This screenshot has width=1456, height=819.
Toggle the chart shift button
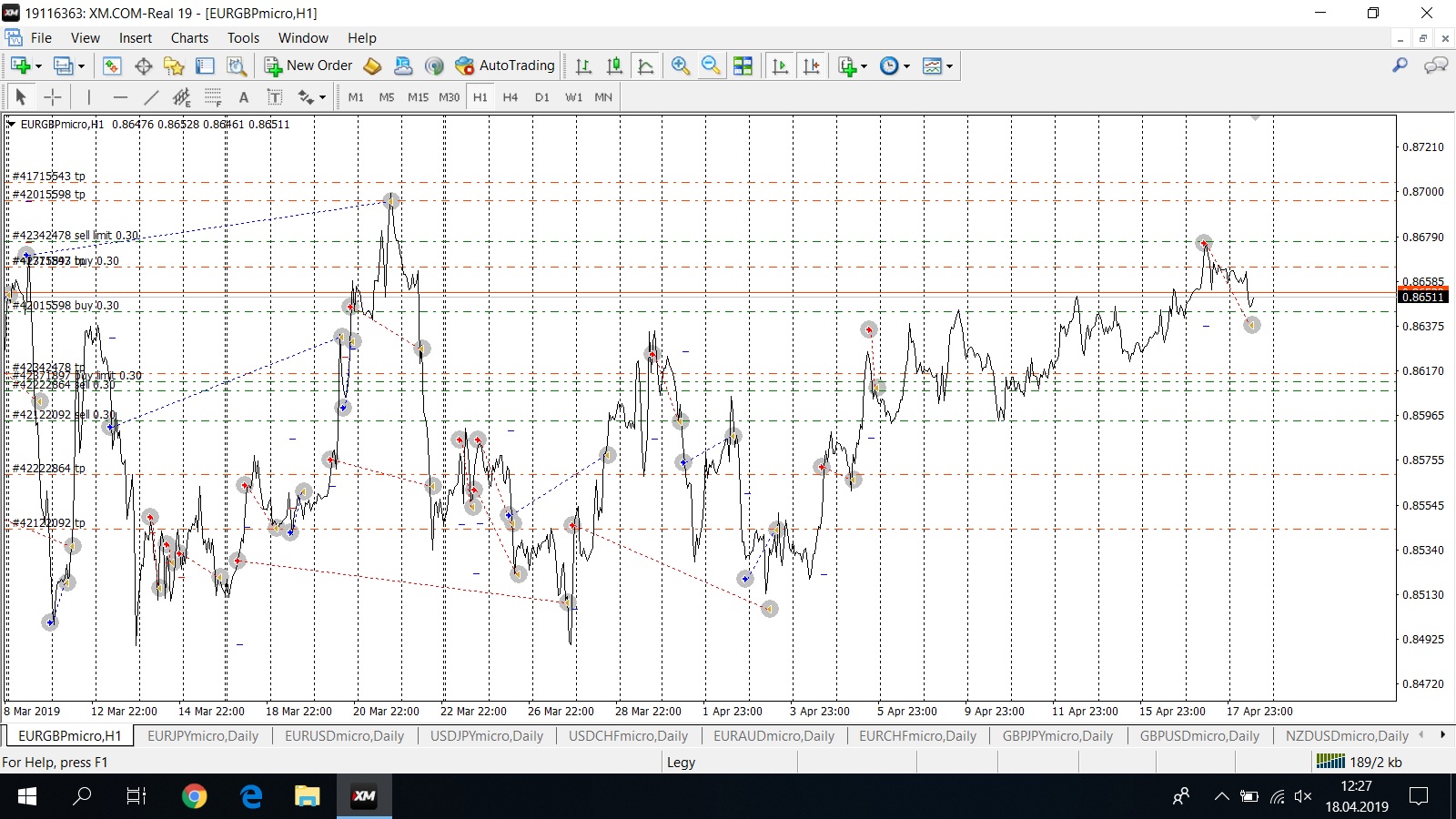click(x=811, y=66)
